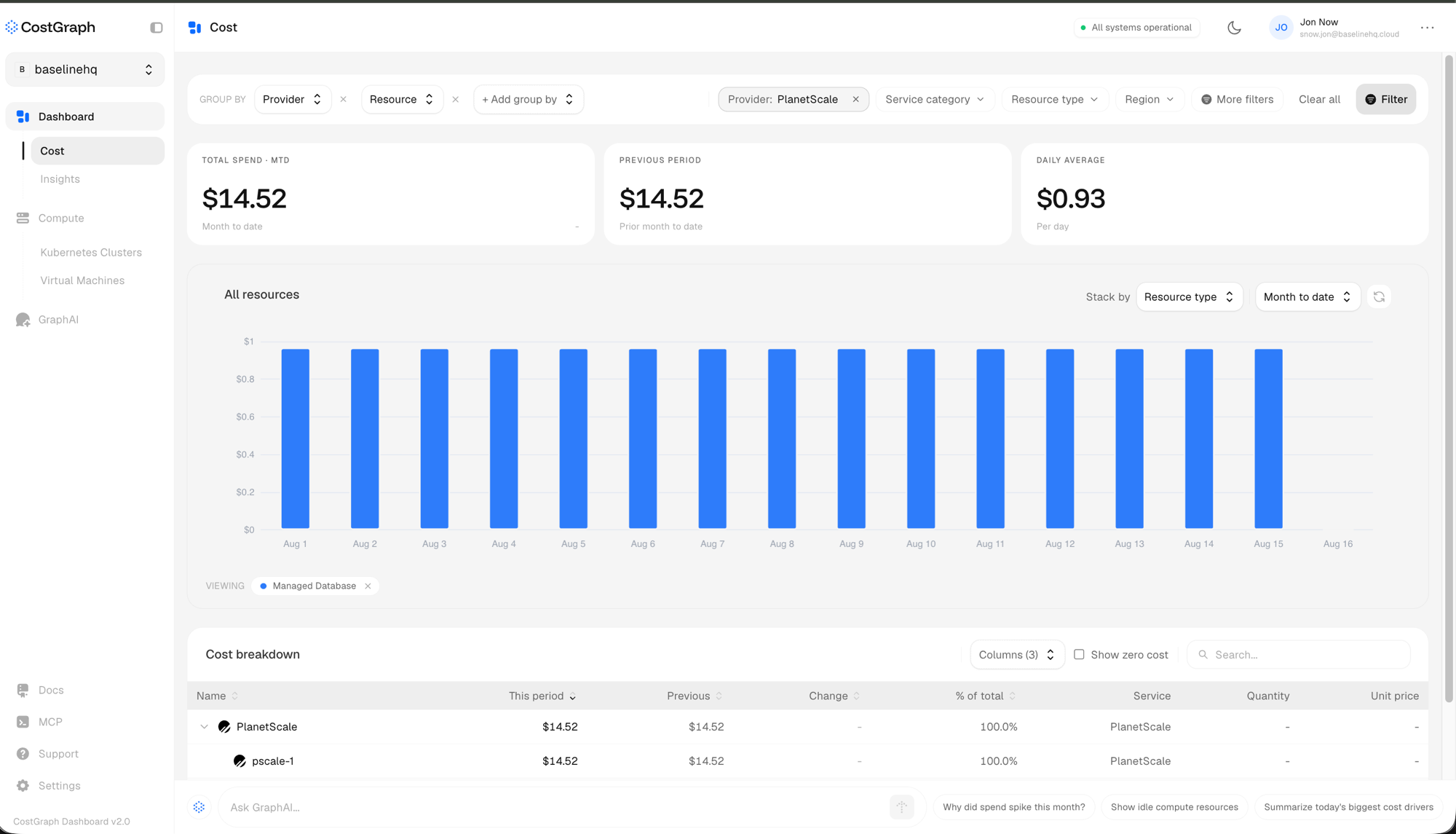Open the Region filter dropdown

point(1150,100)
